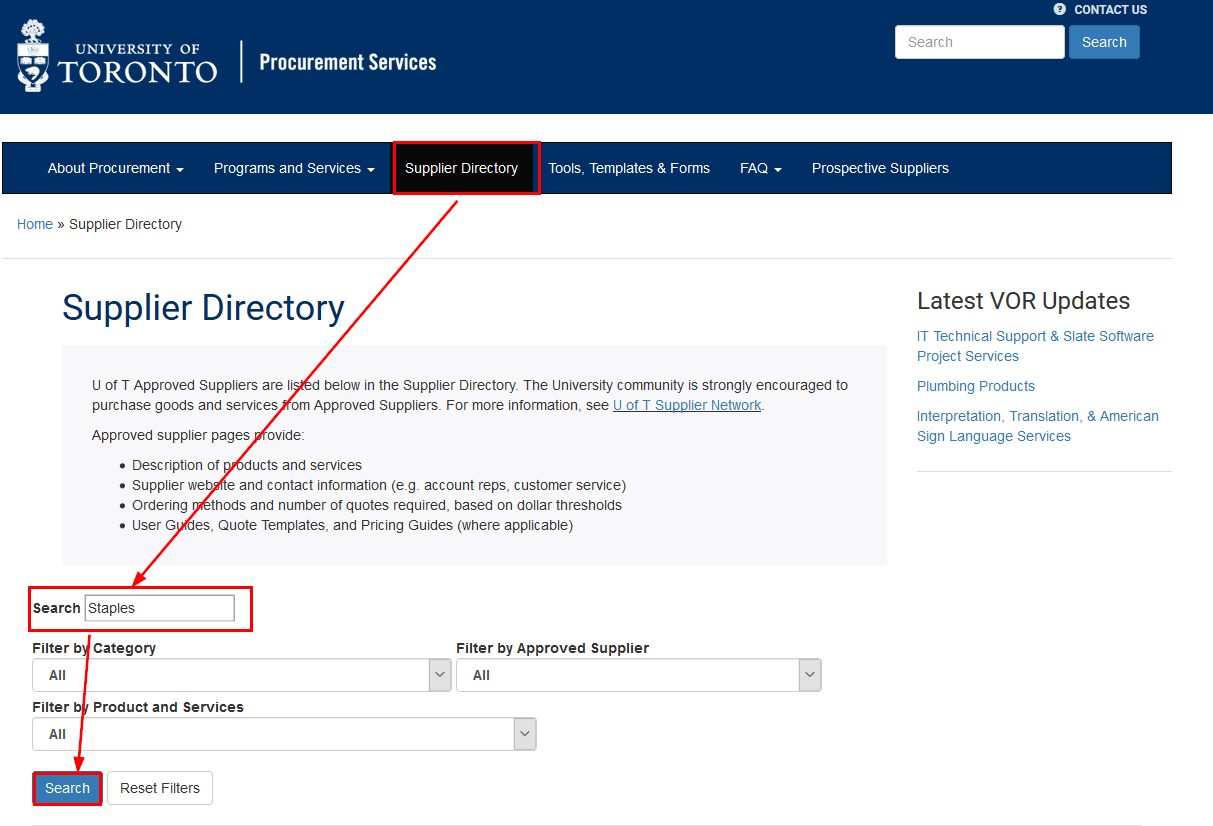Image resolution: width=1213 pixels, height=826 pixels.
Task: Click the University of Toronto crest logo
Action: click(x=34, y=56)
